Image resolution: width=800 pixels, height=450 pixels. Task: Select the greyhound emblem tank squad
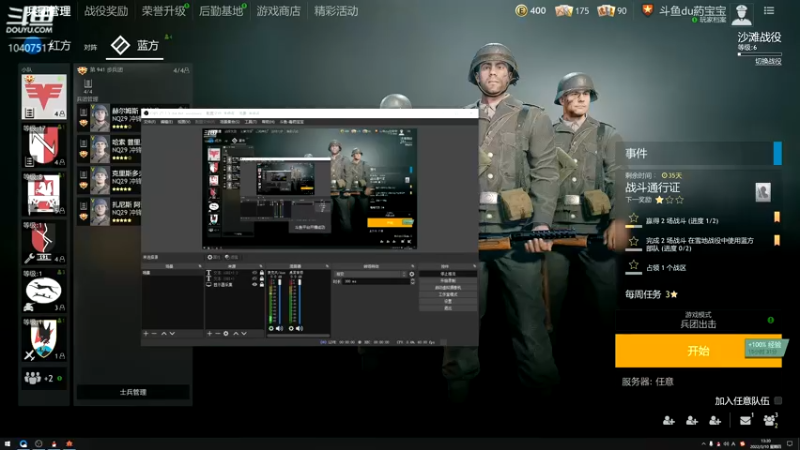pos(44,291)
